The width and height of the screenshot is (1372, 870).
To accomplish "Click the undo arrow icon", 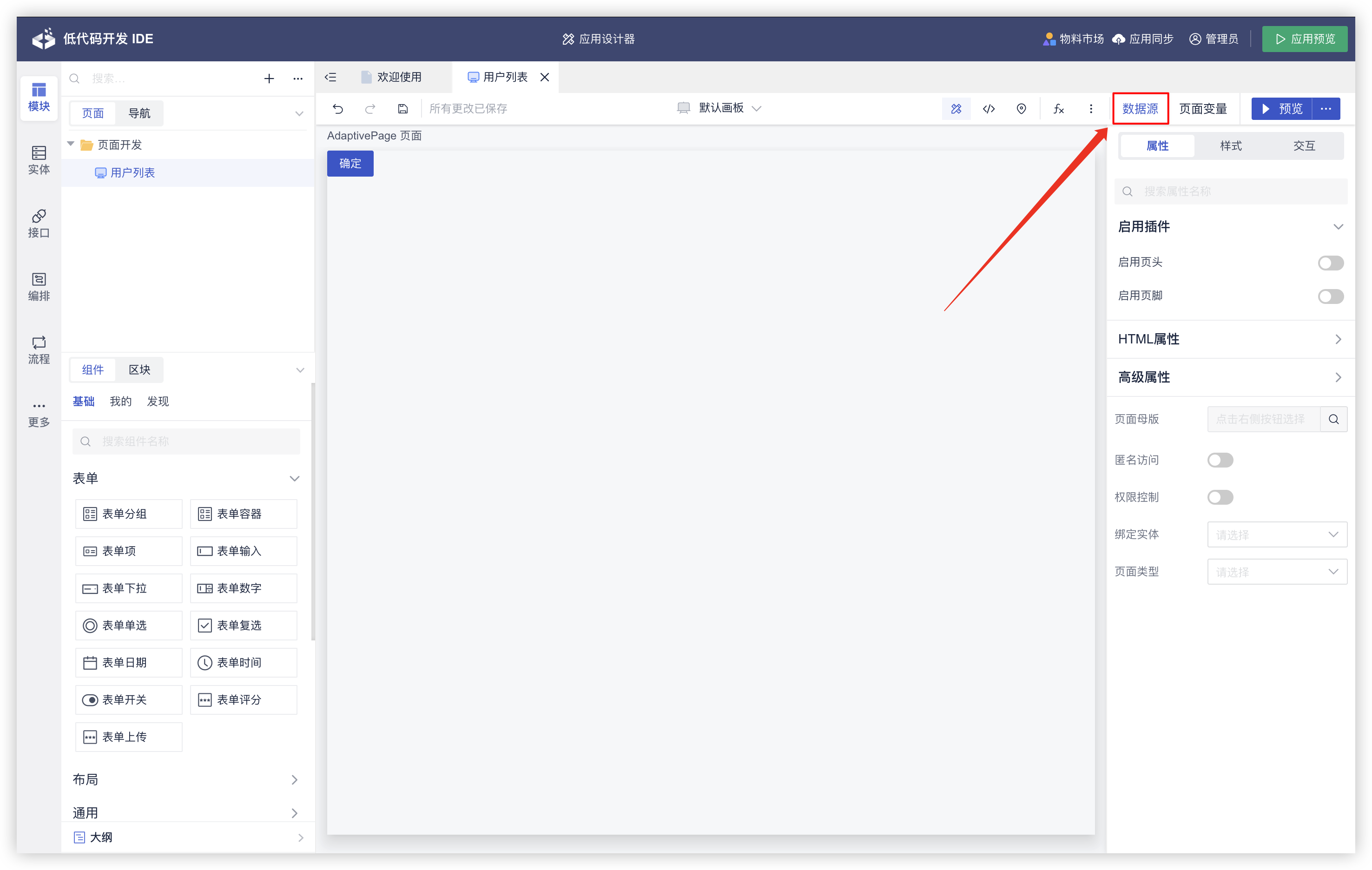I will [x=338, y=108].
